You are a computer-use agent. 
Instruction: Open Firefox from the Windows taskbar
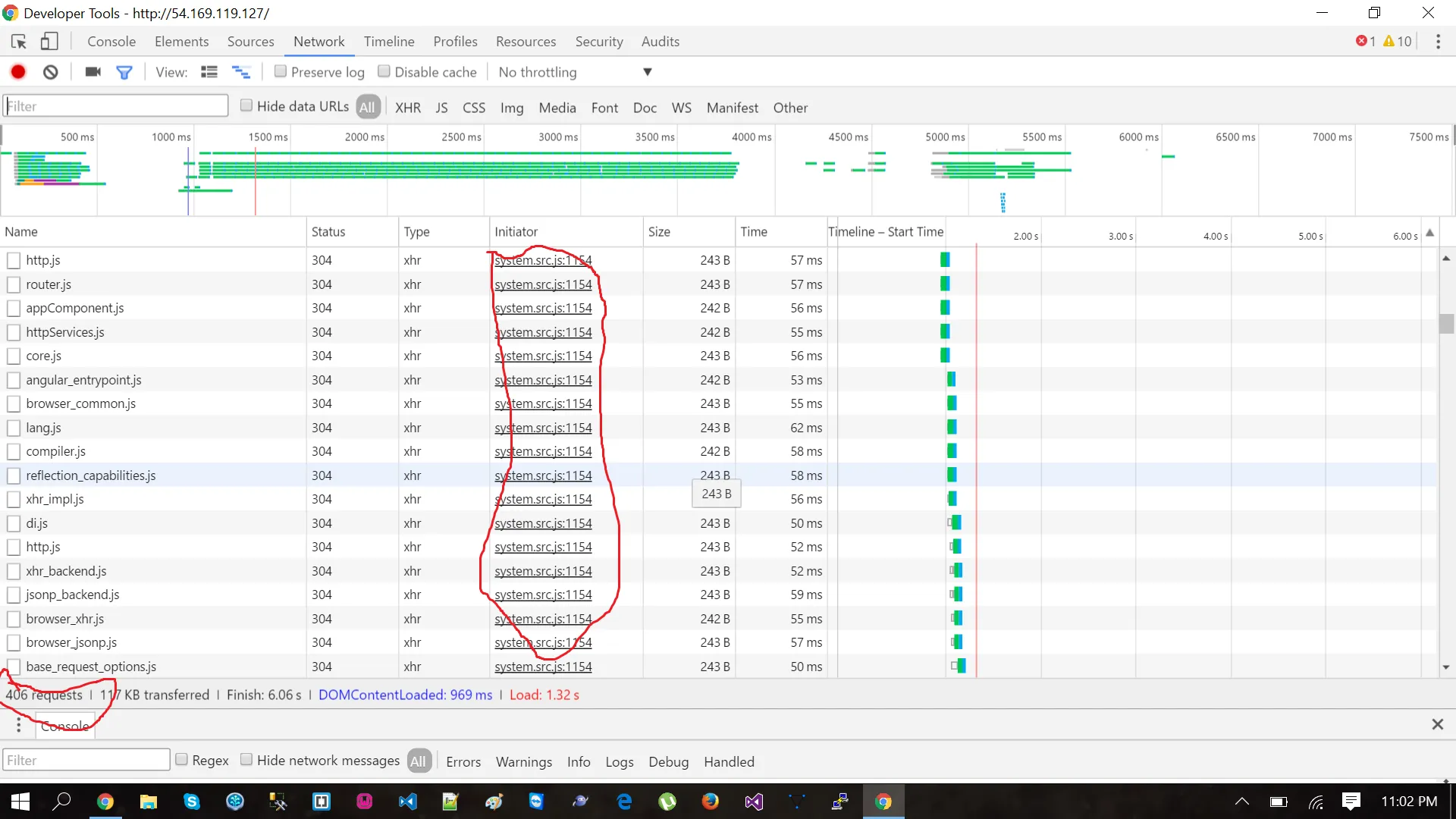(710, 802)
